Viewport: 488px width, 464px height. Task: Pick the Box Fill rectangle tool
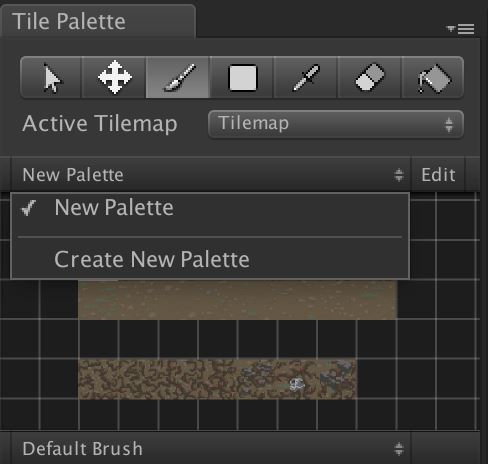(242, 78)
